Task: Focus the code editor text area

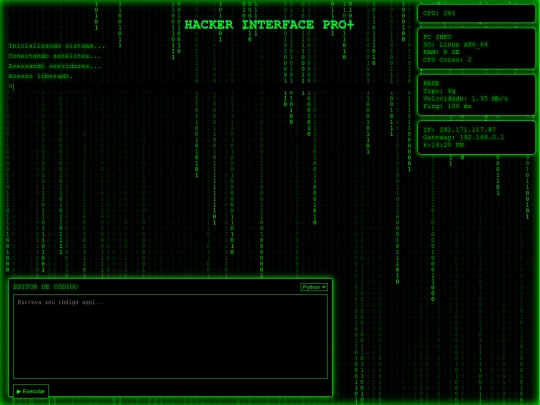Action: click(170, 336)
